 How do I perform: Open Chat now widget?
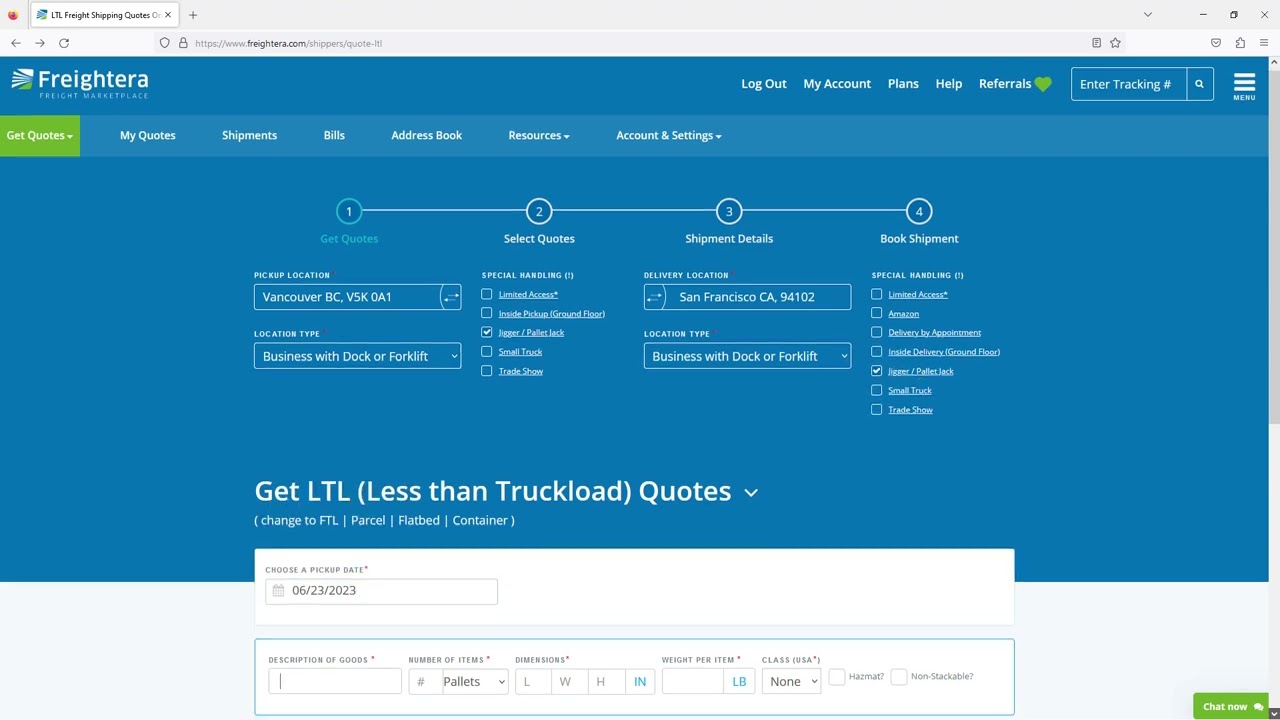(1232, 706)
